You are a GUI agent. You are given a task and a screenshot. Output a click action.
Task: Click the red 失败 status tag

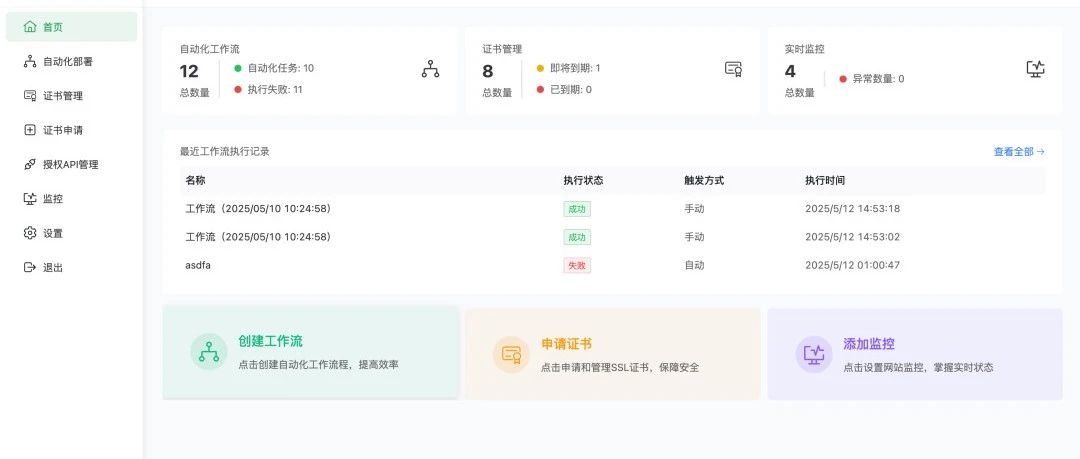(x=577, y=265)
